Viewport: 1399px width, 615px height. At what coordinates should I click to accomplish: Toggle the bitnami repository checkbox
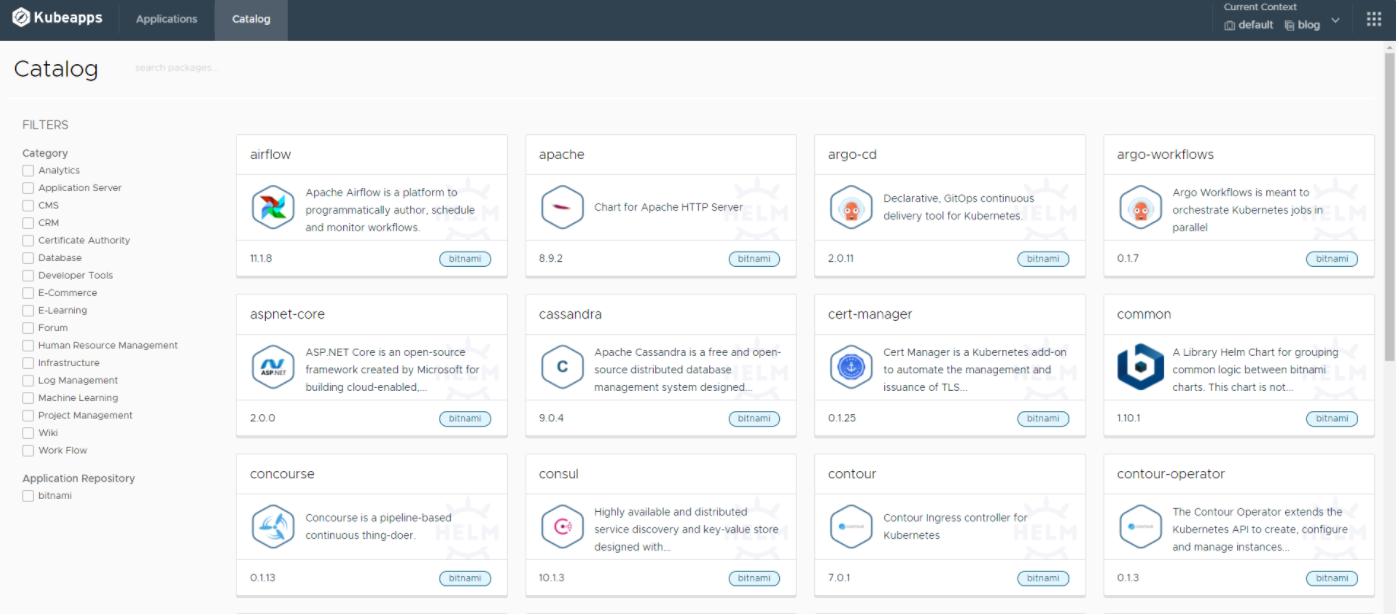click(28, 496)
